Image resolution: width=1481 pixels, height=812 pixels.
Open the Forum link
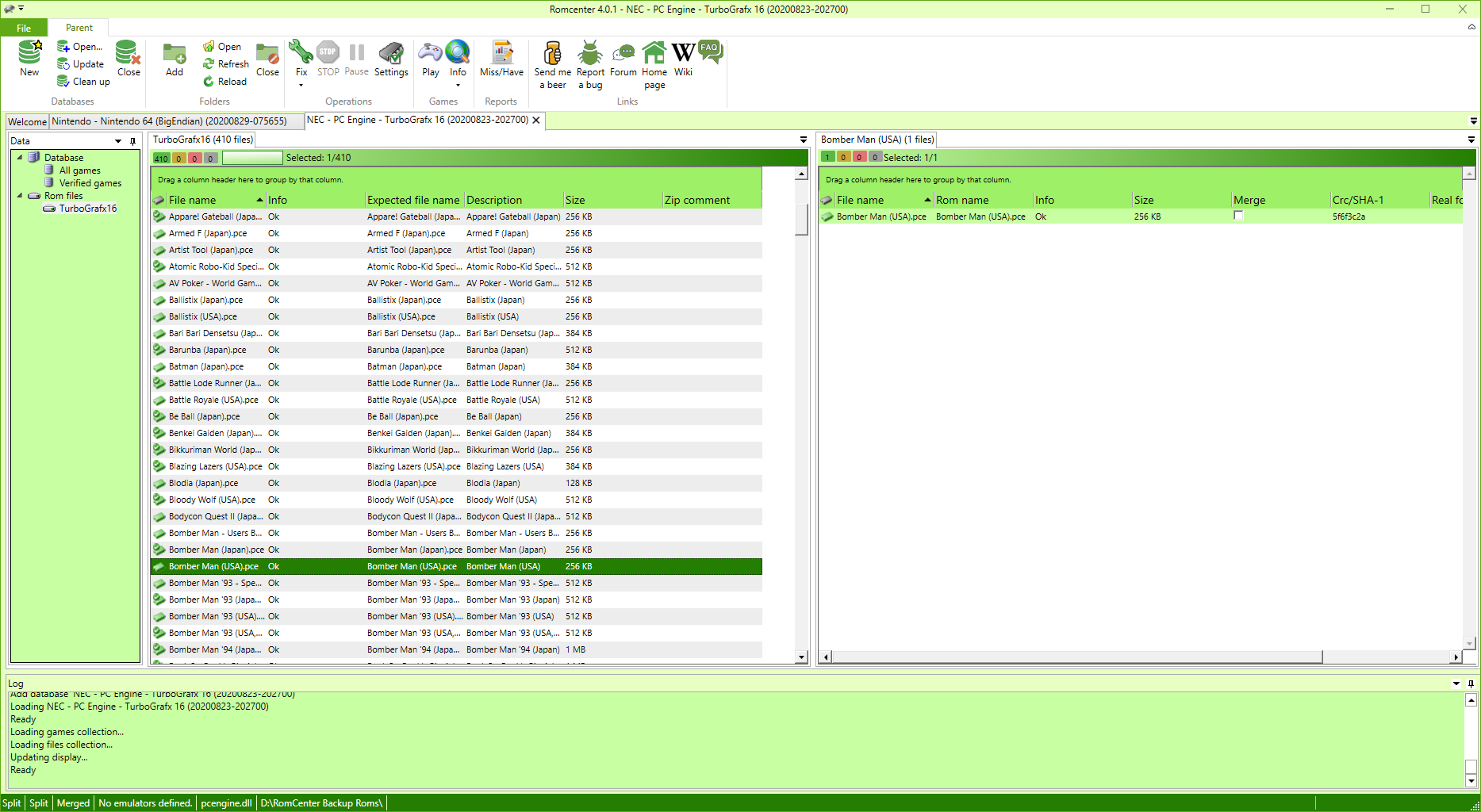pos(623,59)
